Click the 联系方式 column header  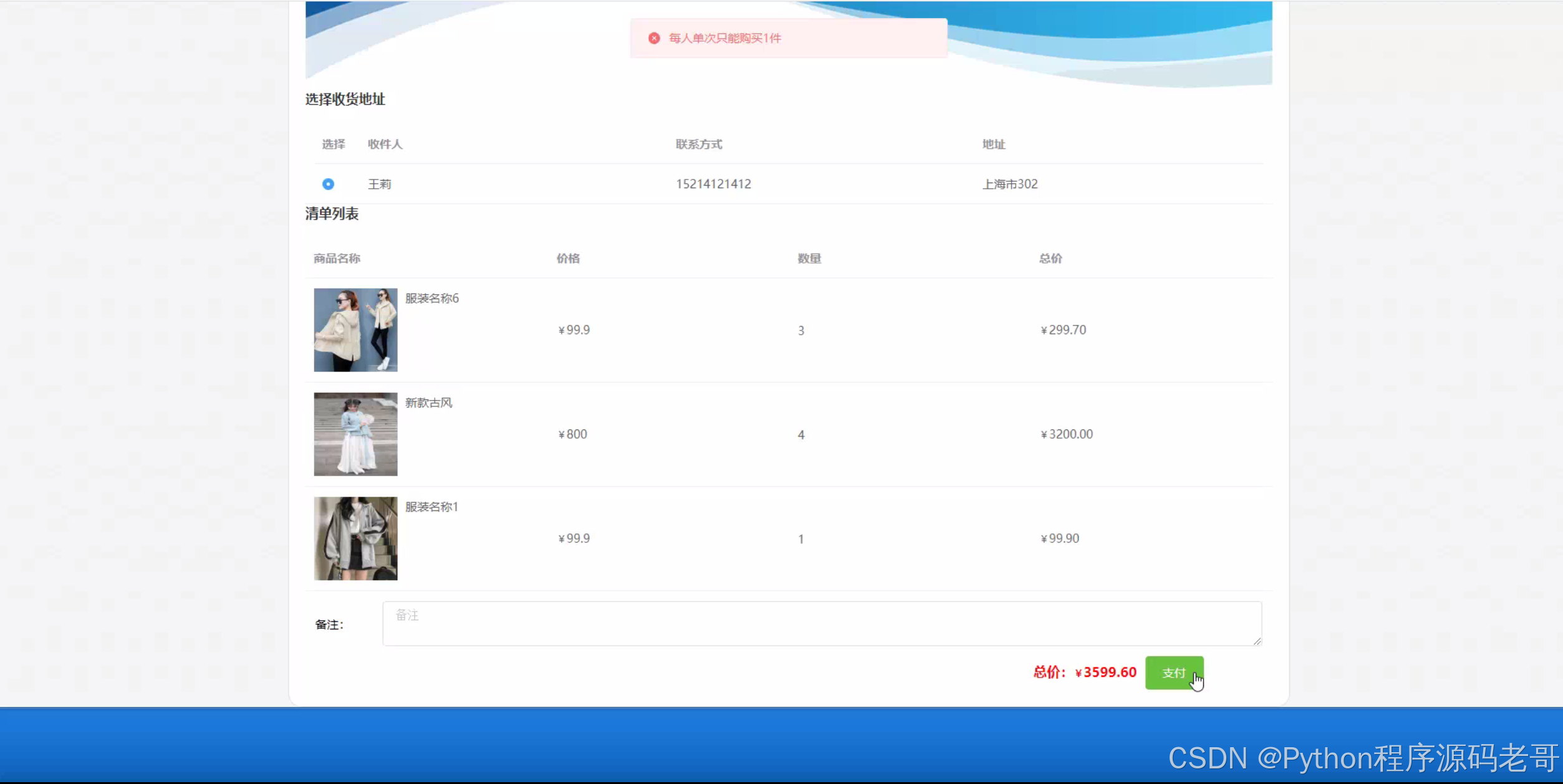[698, 144]
